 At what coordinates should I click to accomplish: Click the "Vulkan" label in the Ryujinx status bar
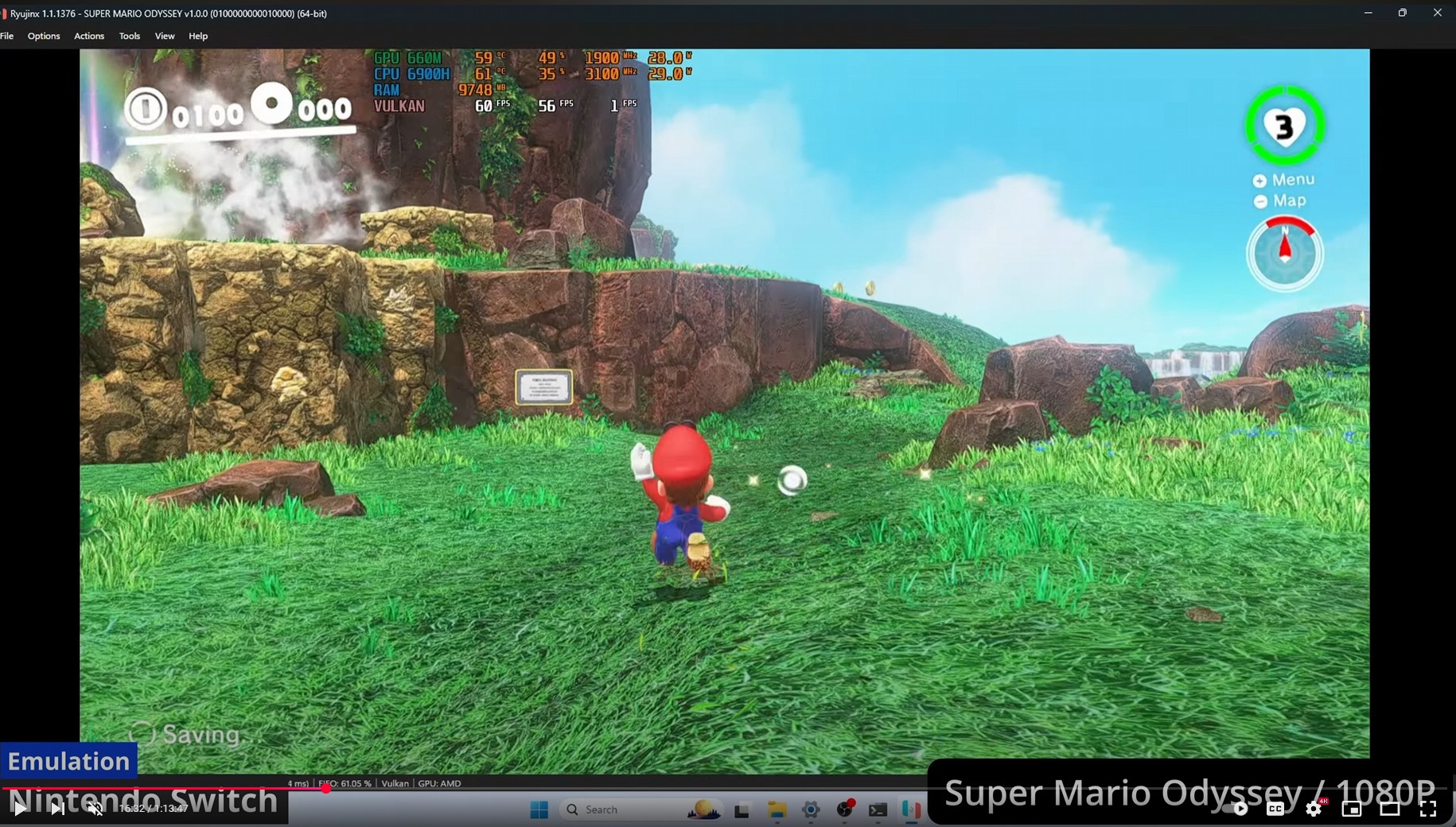click(395, 783)
